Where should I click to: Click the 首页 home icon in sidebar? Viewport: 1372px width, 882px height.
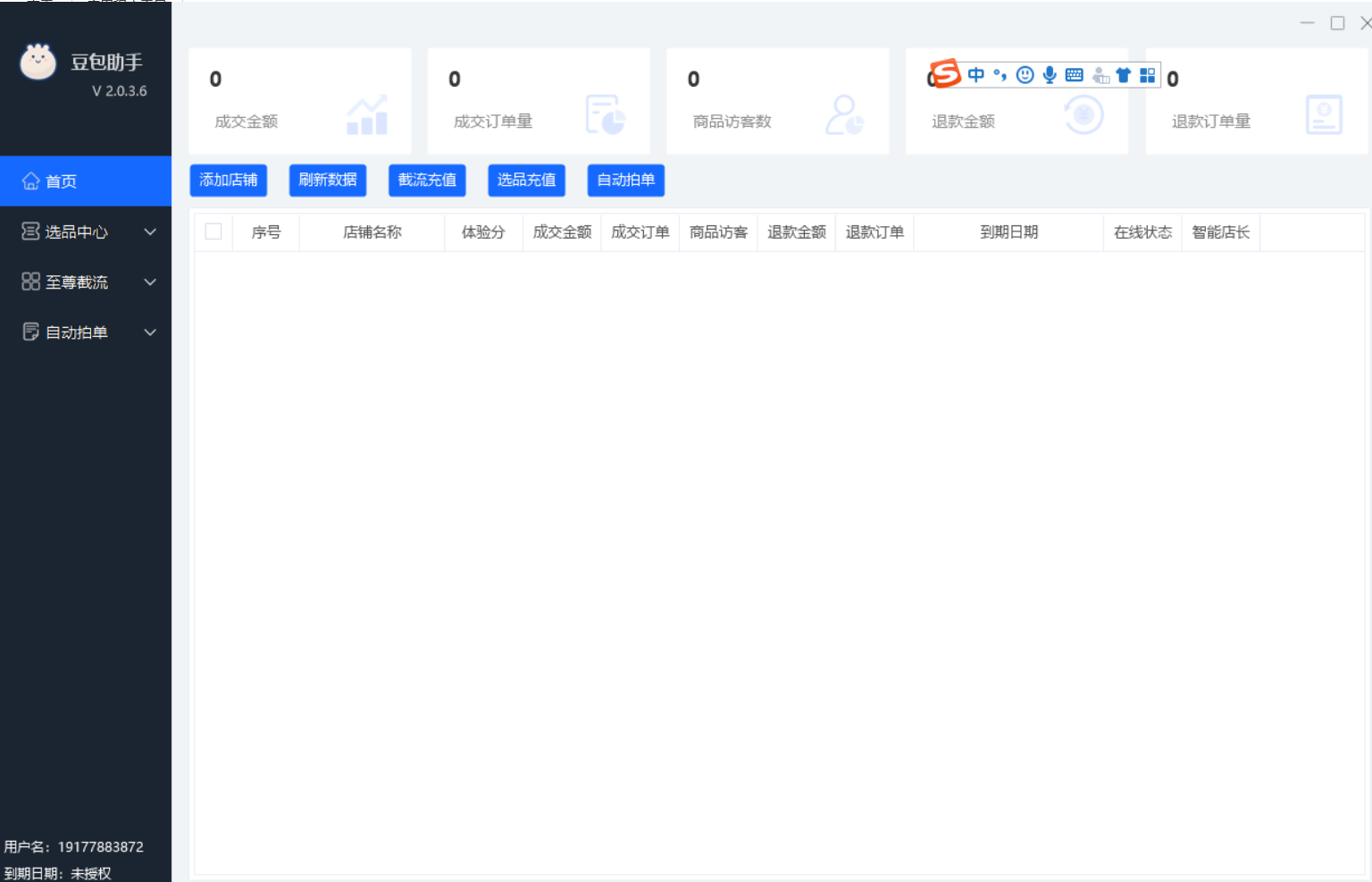coord(30,181)
